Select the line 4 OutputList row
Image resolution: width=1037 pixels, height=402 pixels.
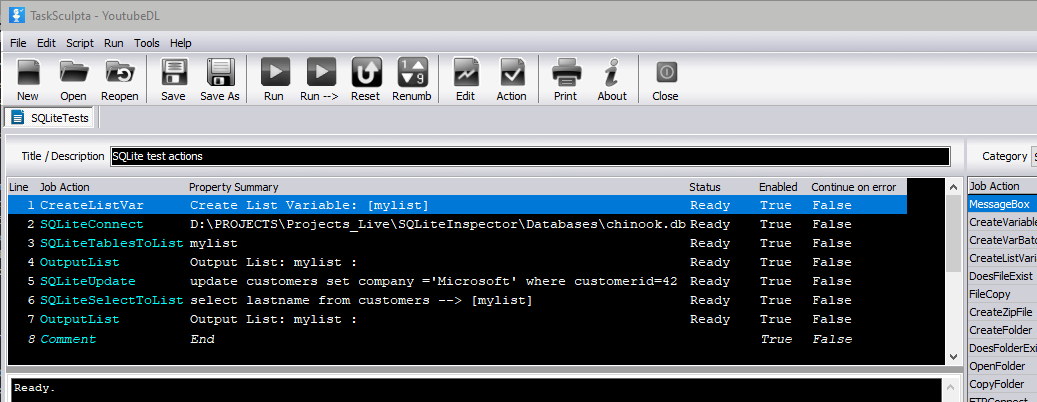(457, 262)
